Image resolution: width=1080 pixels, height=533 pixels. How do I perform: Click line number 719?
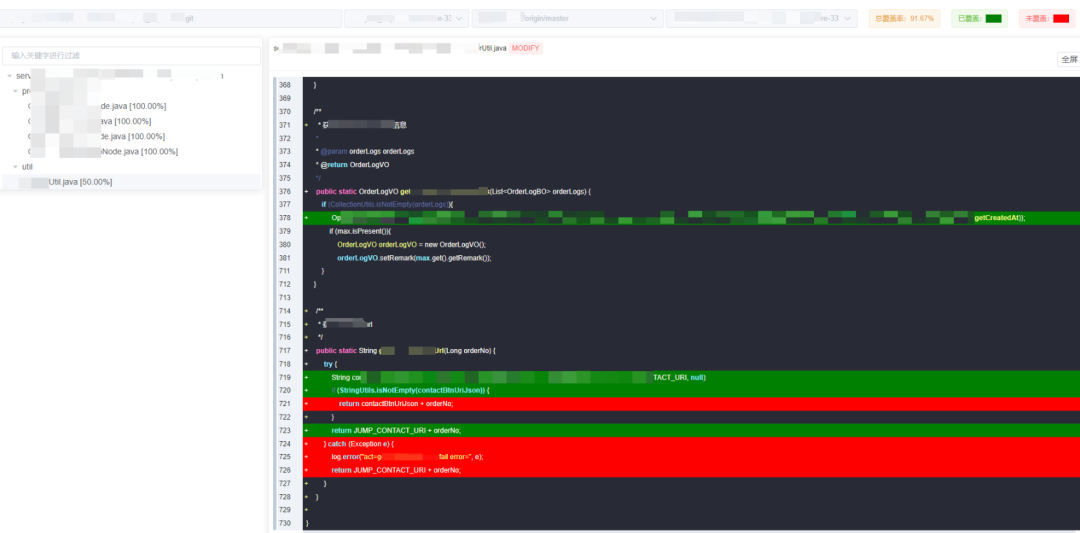(x=284, y=377)
